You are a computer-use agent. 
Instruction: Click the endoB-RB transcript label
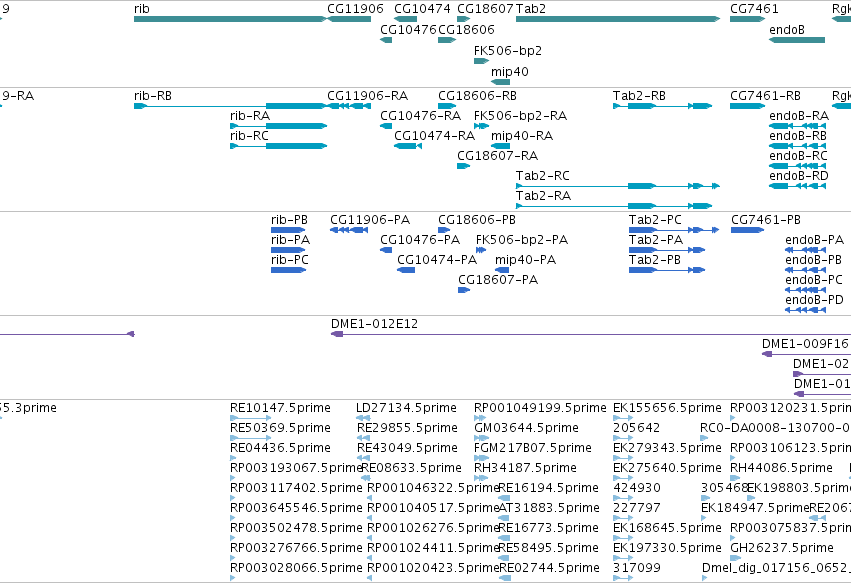pyautogui.click(x=798, y=136)
